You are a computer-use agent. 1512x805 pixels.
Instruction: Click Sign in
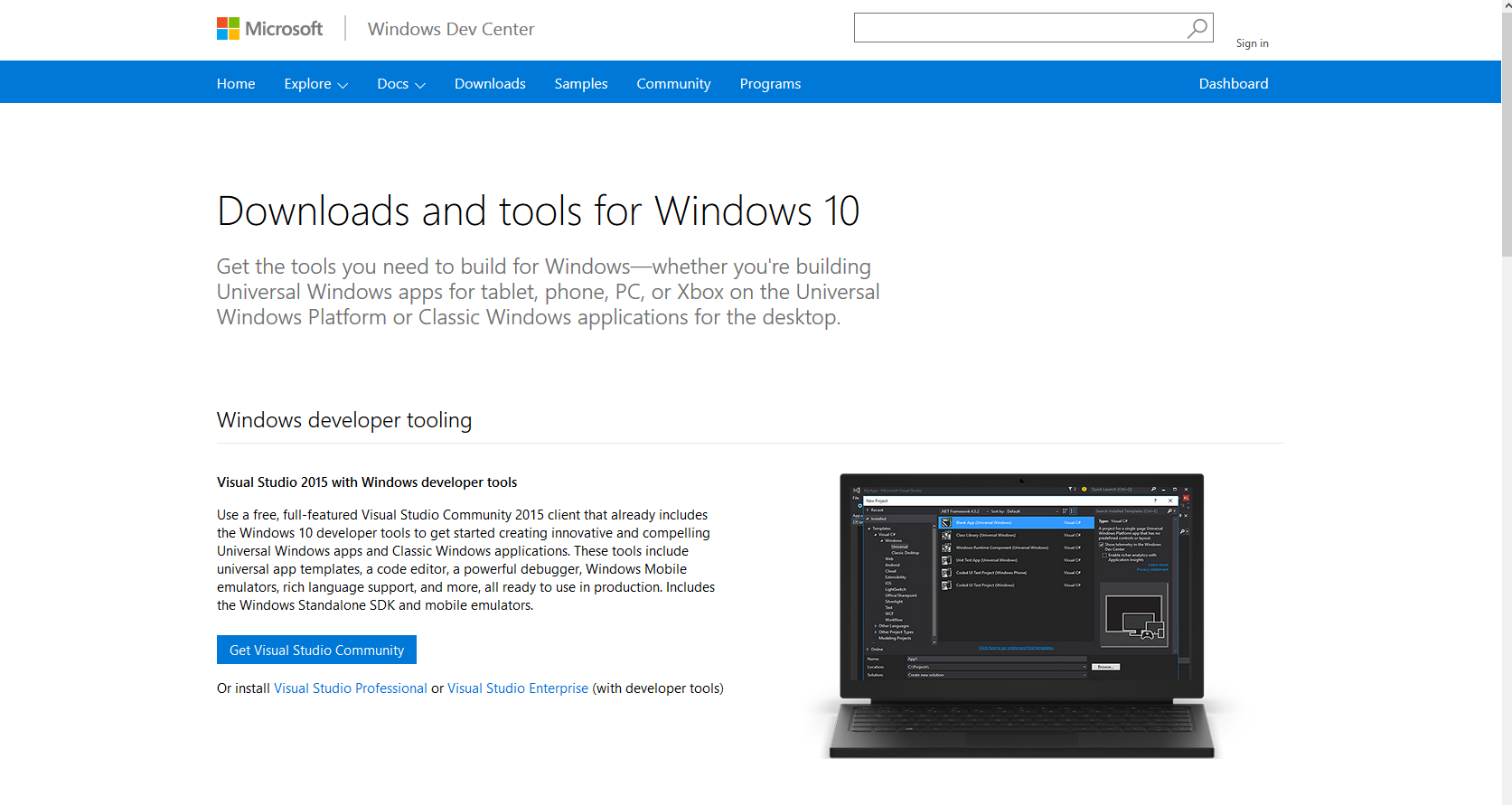pyautogui.click(x=1252, y=43)
